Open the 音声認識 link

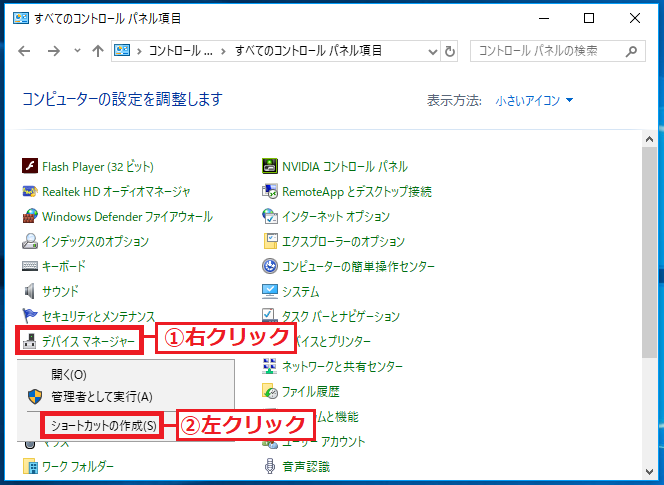tap(306, 466)
